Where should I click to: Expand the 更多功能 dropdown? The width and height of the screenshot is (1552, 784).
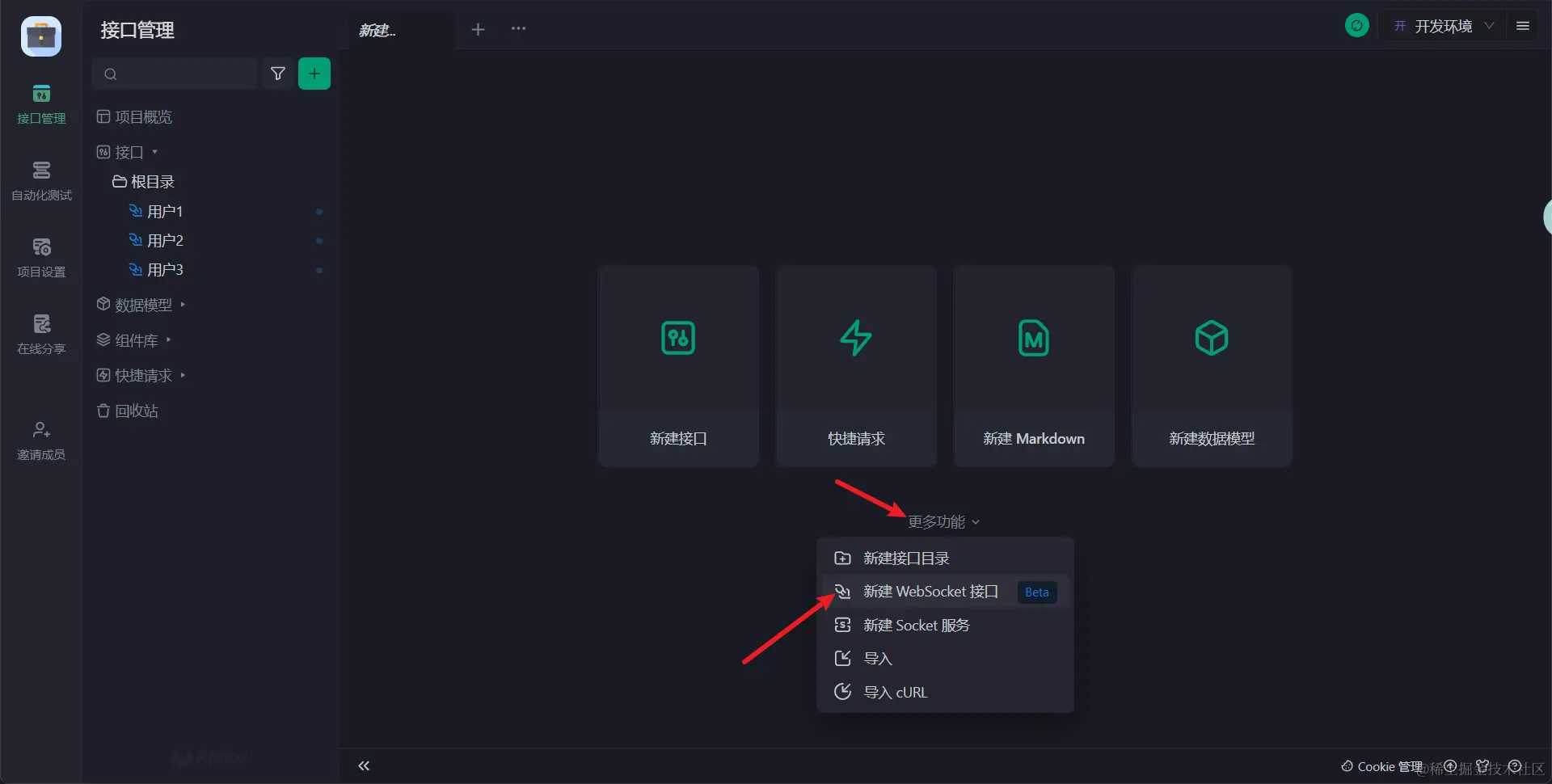pos(944,522)
